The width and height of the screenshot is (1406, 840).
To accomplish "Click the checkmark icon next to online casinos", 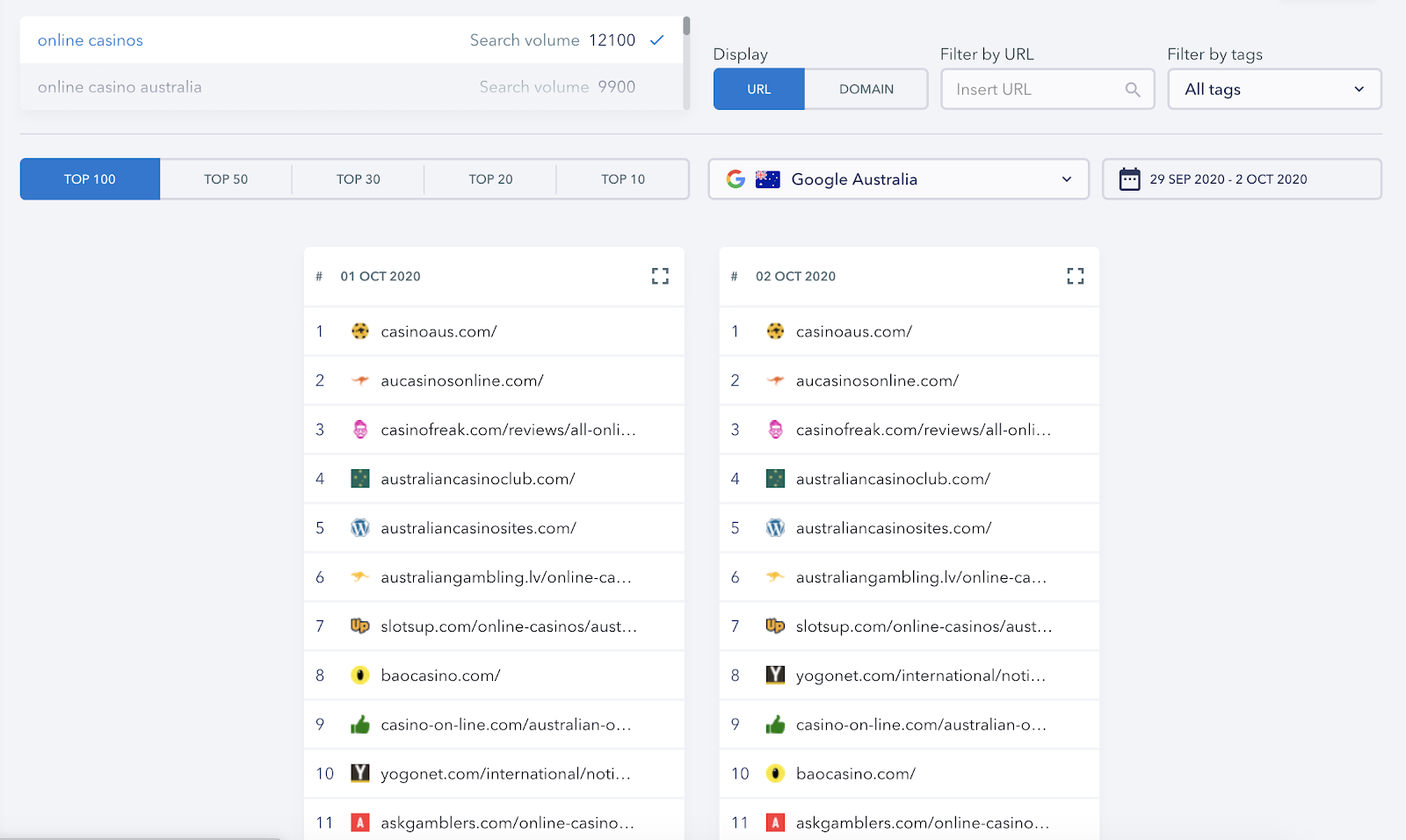I will tap(656, 40).
